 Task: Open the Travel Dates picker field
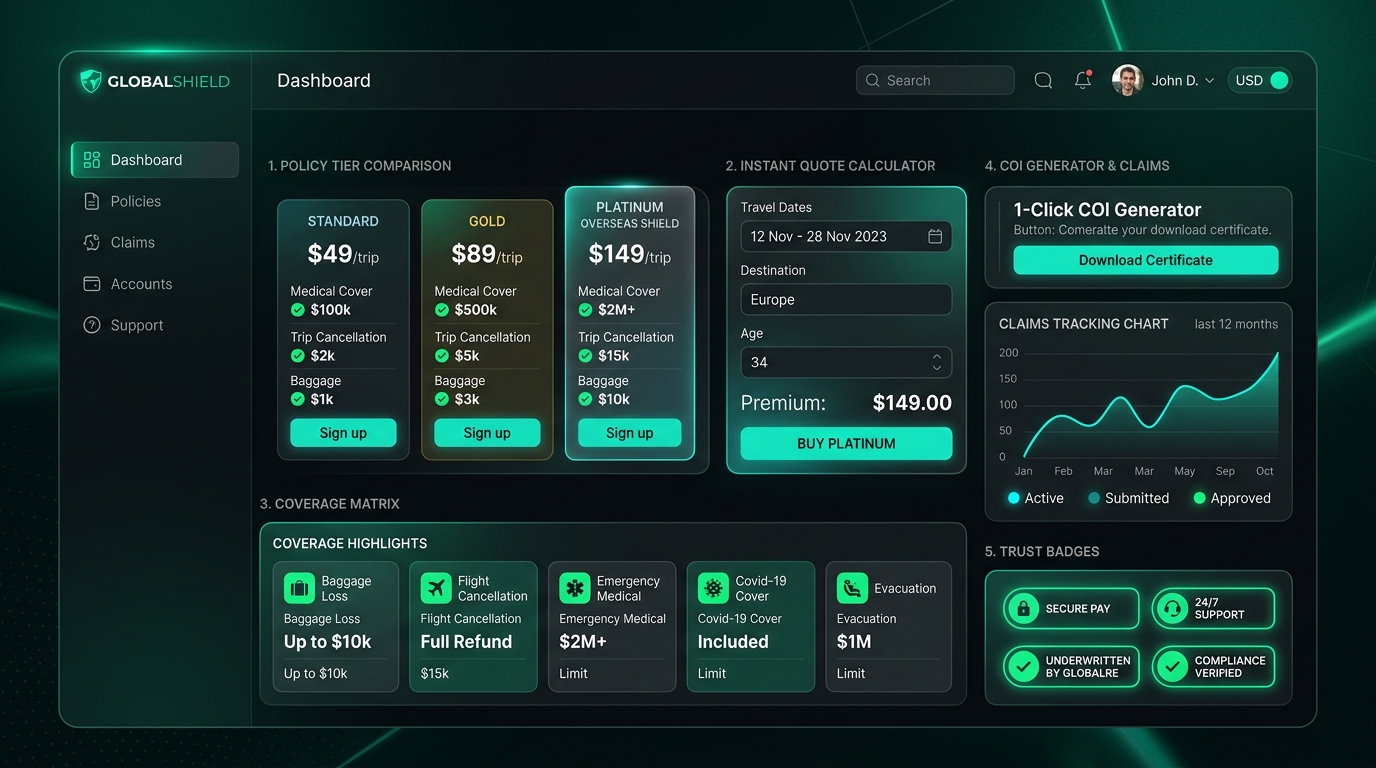pyautogui.click(x=846, y=236)
